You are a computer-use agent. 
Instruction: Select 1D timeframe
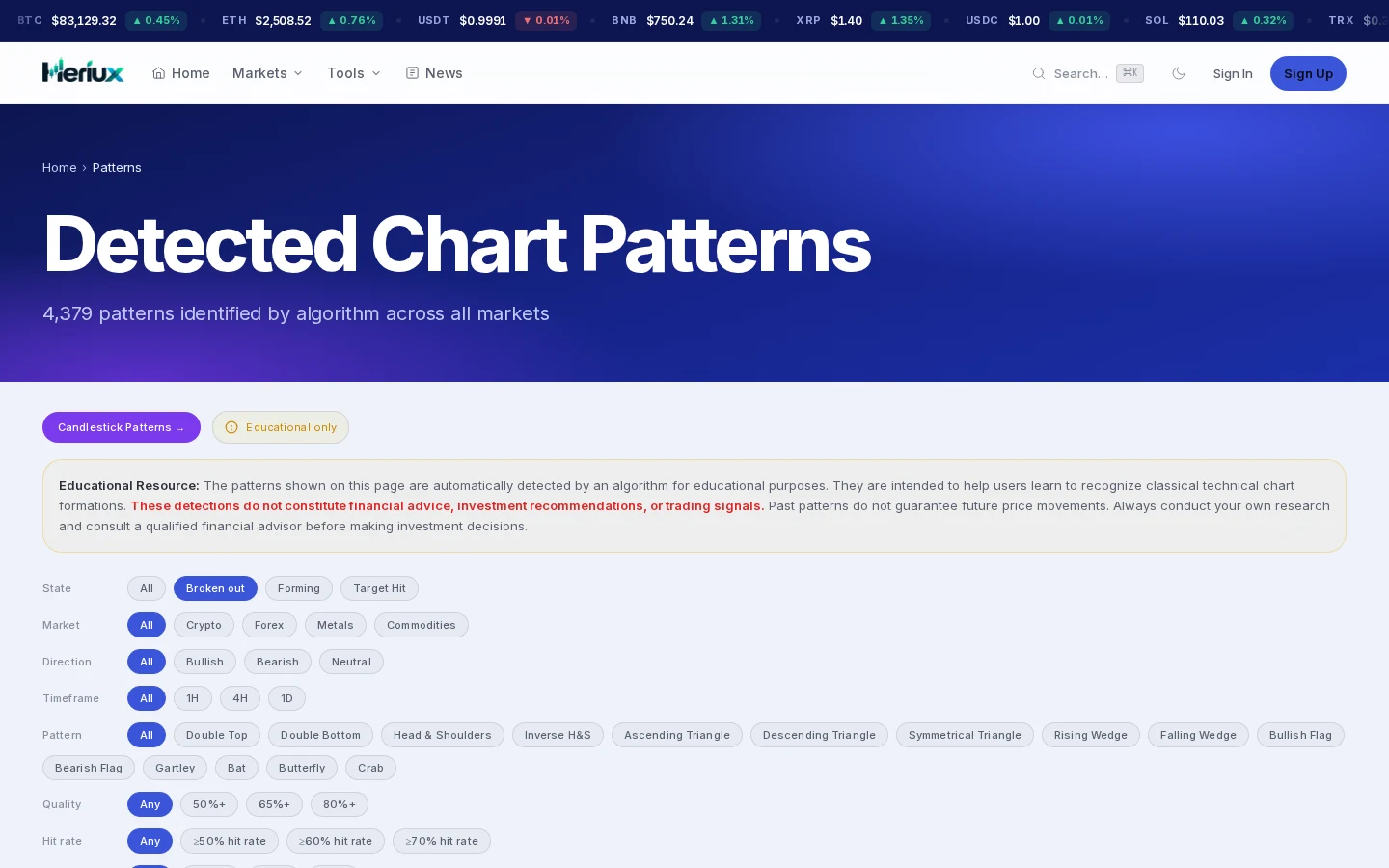click(x=286, y=698)
